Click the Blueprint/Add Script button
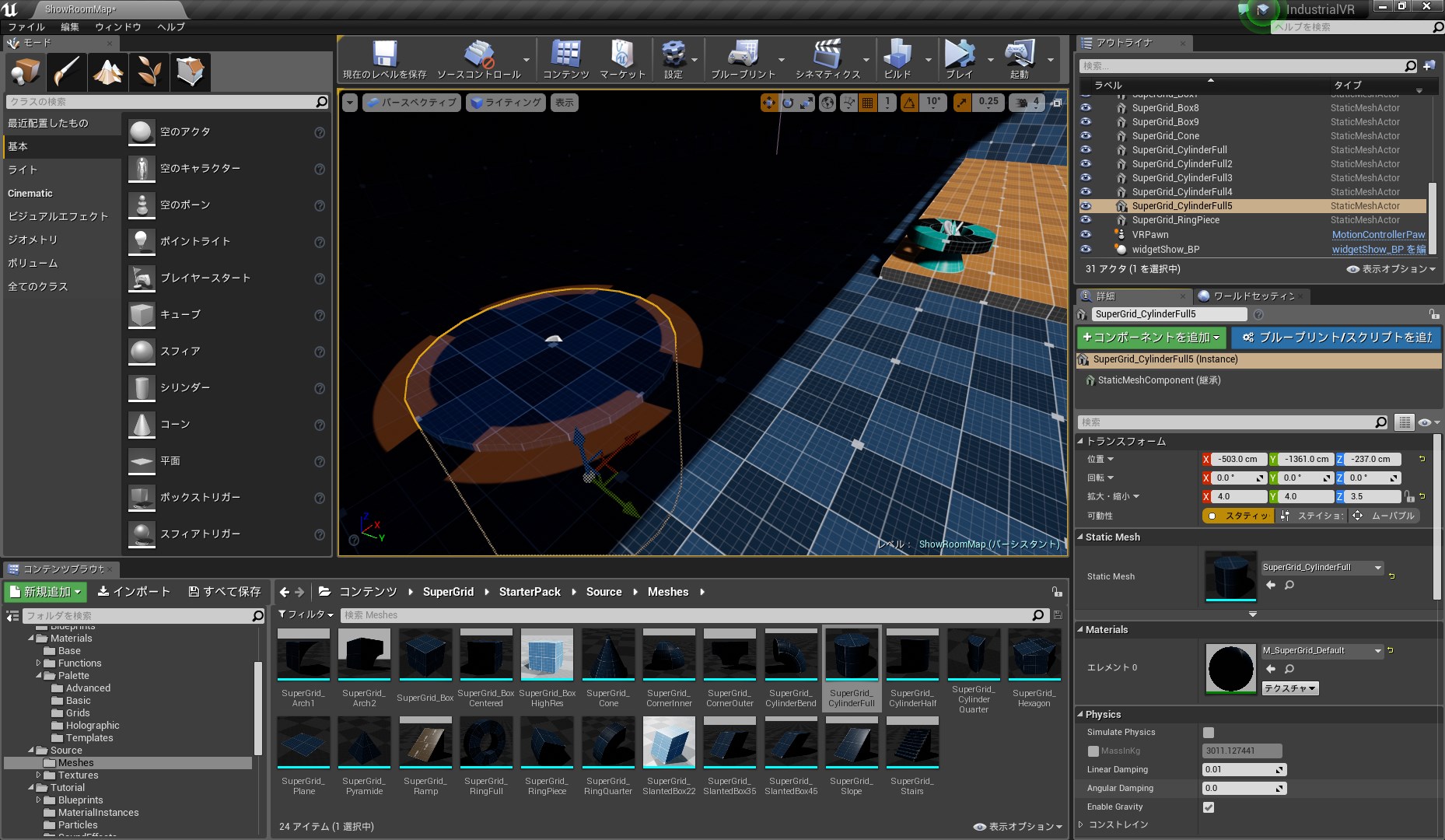 pyautogui.click(x=1336, y=338)
